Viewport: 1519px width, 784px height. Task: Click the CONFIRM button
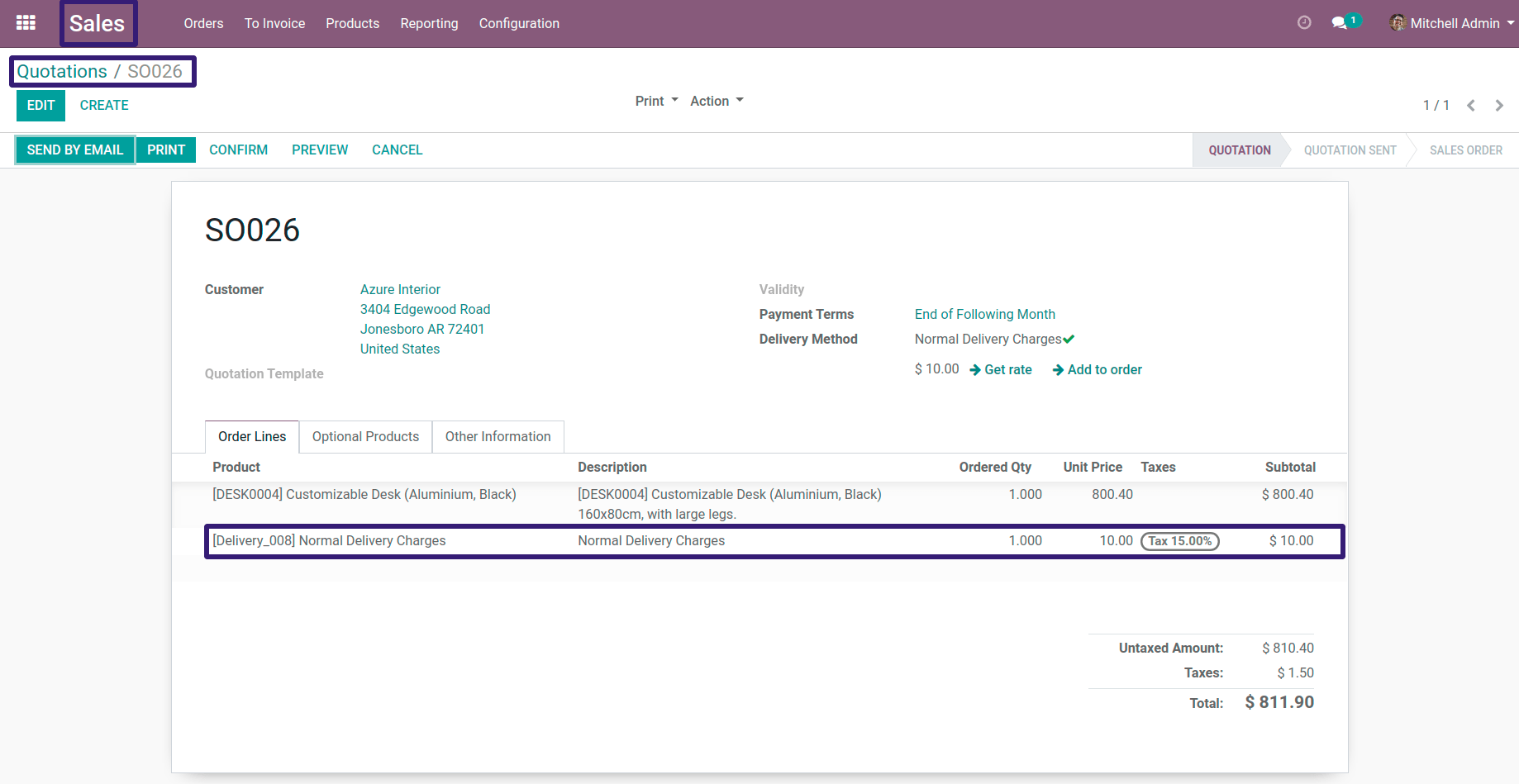point(238,150)
